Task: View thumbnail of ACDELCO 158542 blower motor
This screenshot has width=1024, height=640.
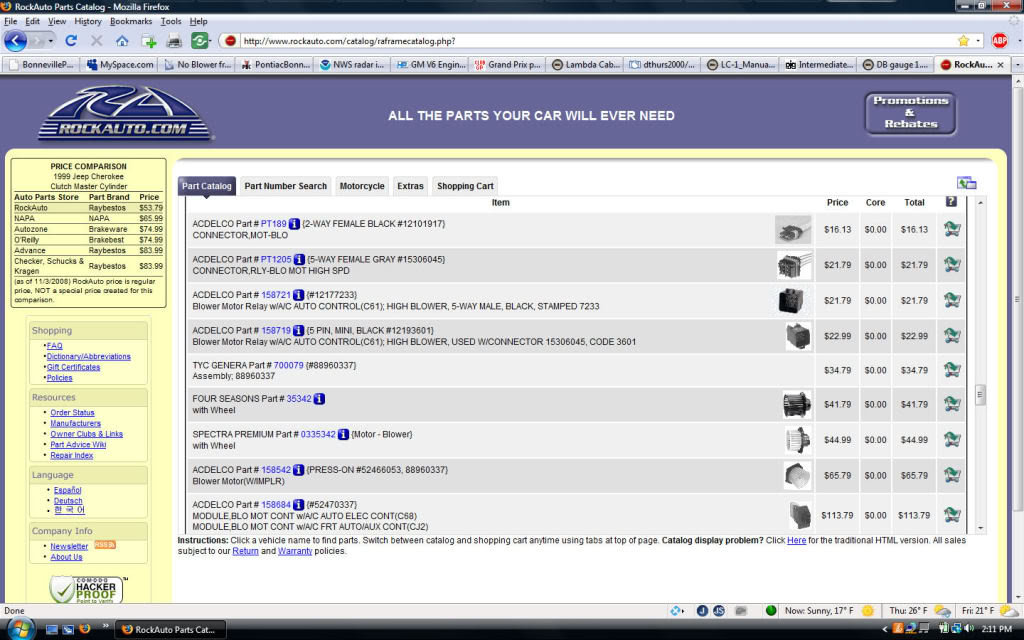Action: point(797,475)
